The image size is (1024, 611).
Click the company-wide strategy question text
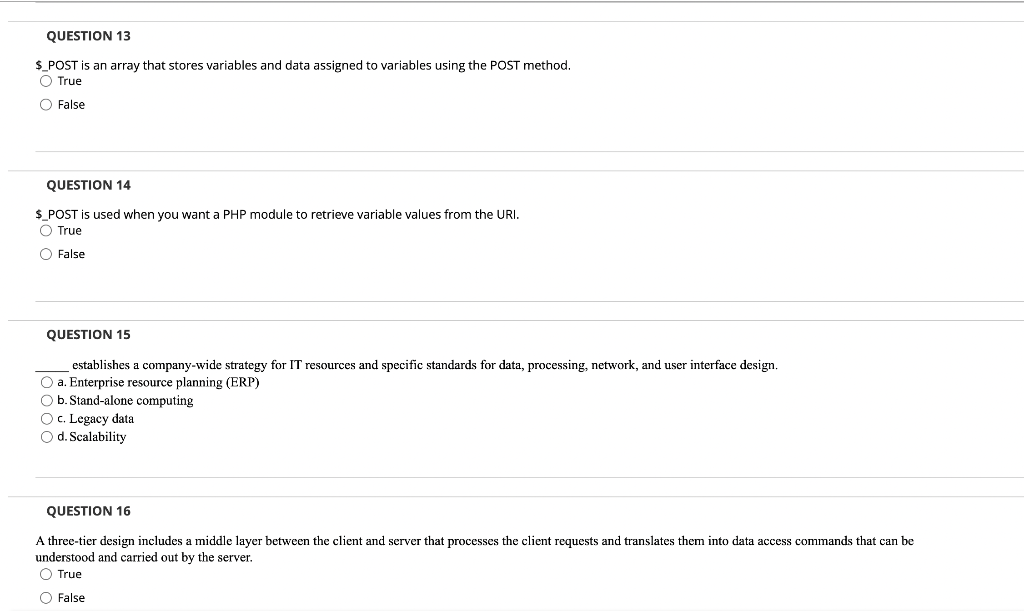pyautogui.click(x=408, y=364)
